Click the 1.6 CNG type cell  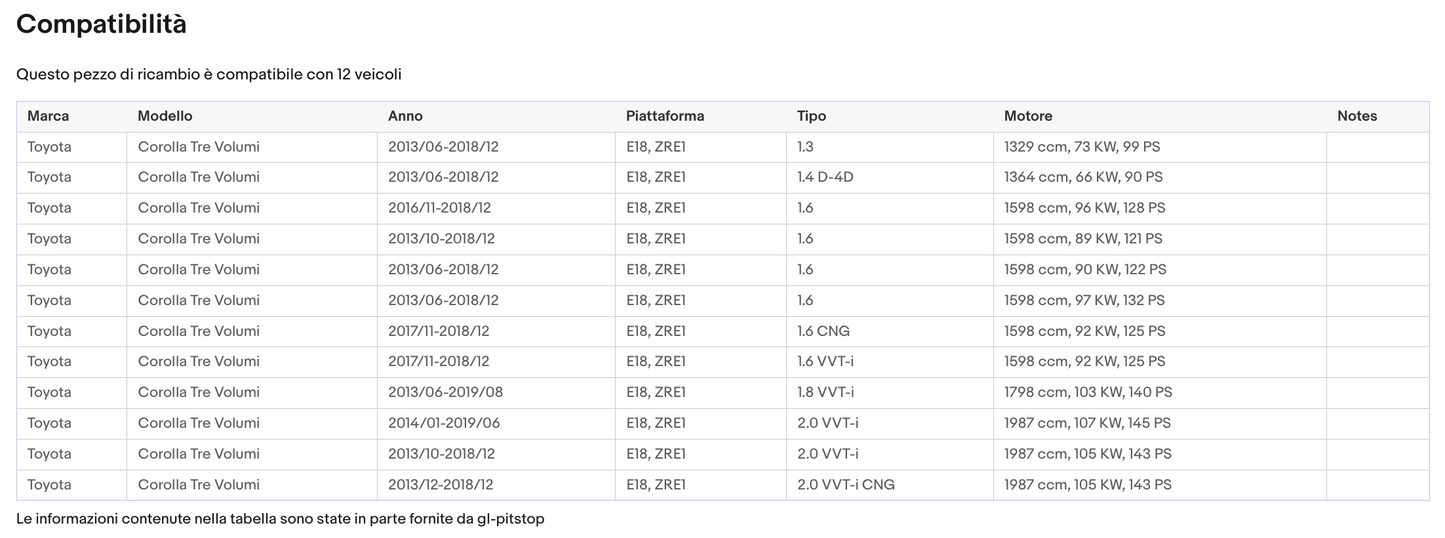[823, 331]
